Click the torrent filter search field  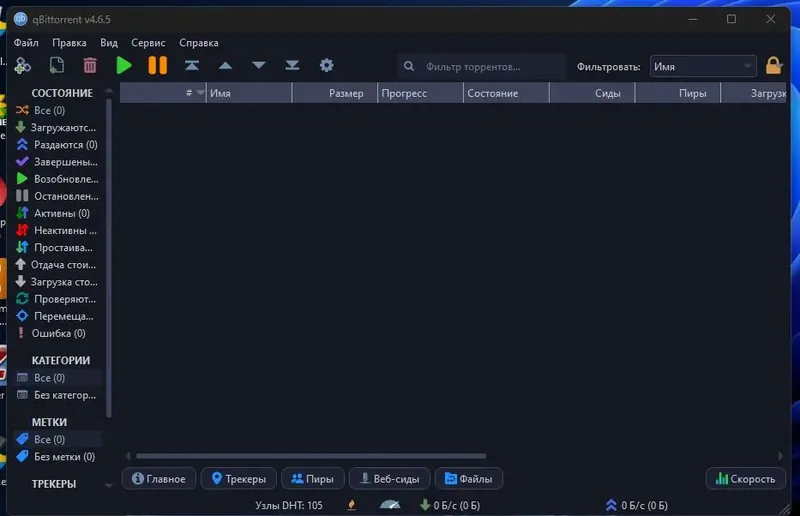pos(482,67)
